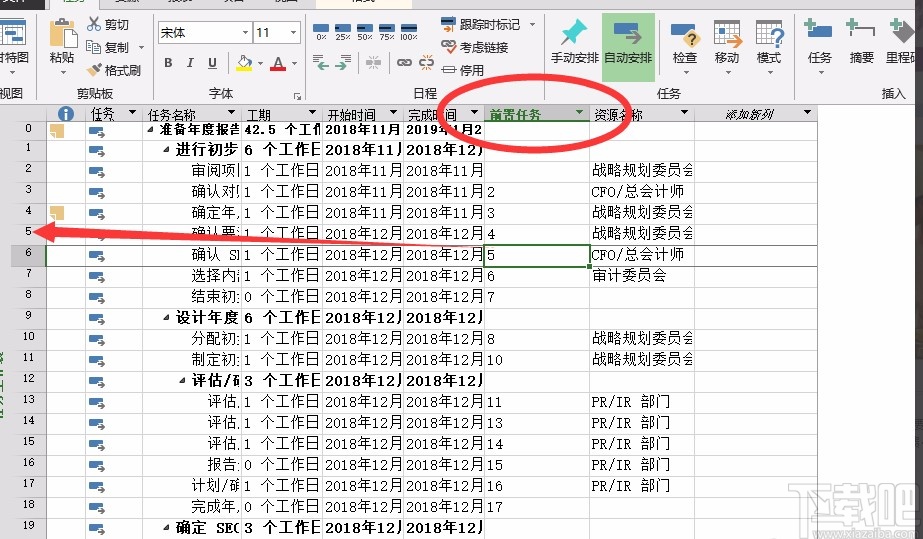Select the Format Painter (格式刷) brush
Screen dimensions: 923x539
pos(94,70)
